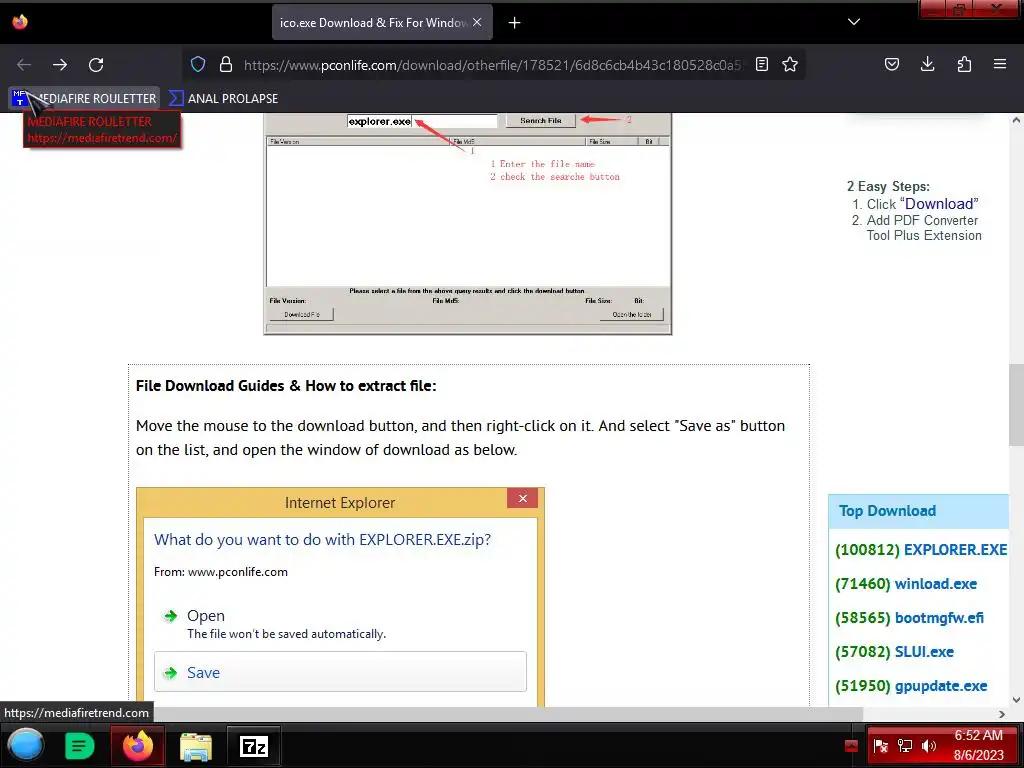The image size is (1024, 768).
Task: Click Download File button in tool image
Action: click(302, 314)
